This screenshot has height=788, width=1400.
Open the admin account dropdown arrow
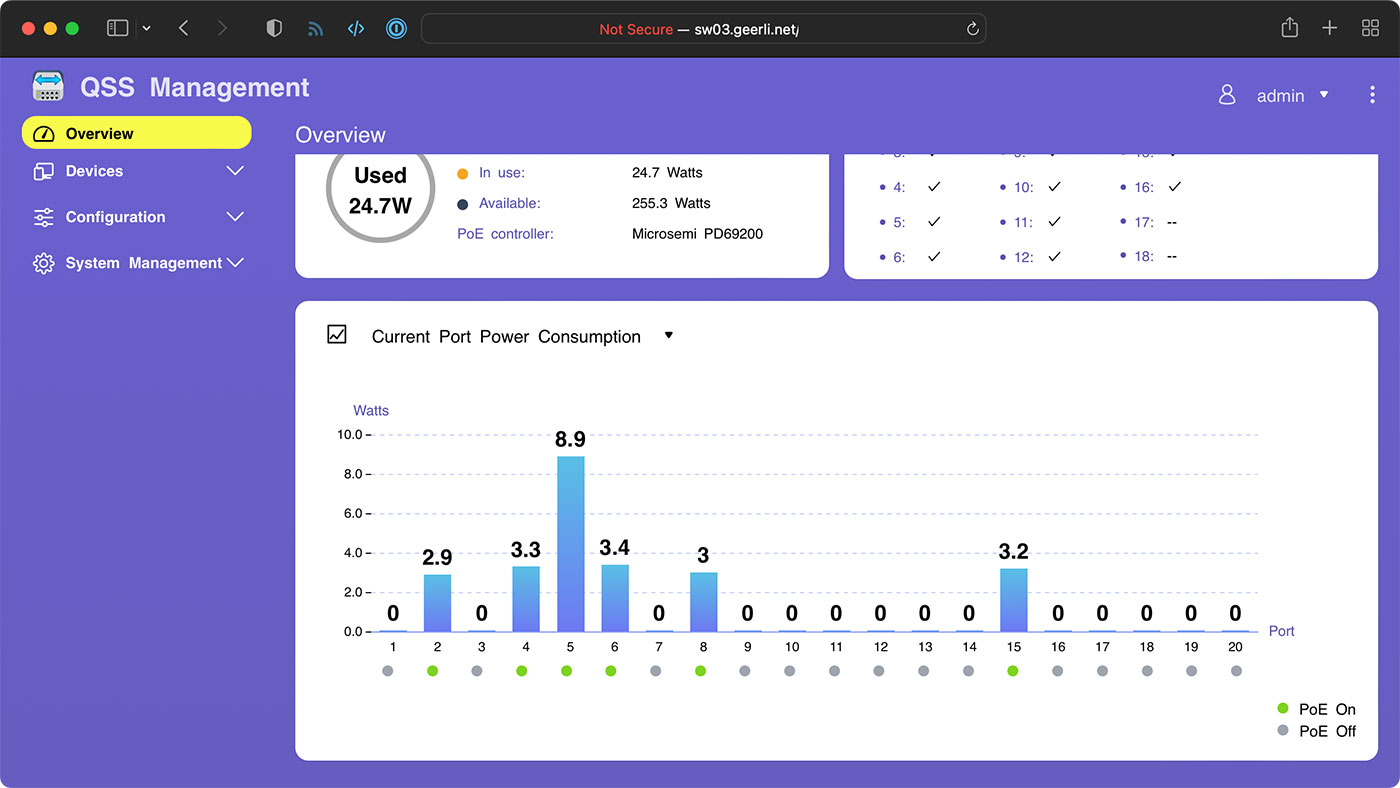(x=1324, y=95)
